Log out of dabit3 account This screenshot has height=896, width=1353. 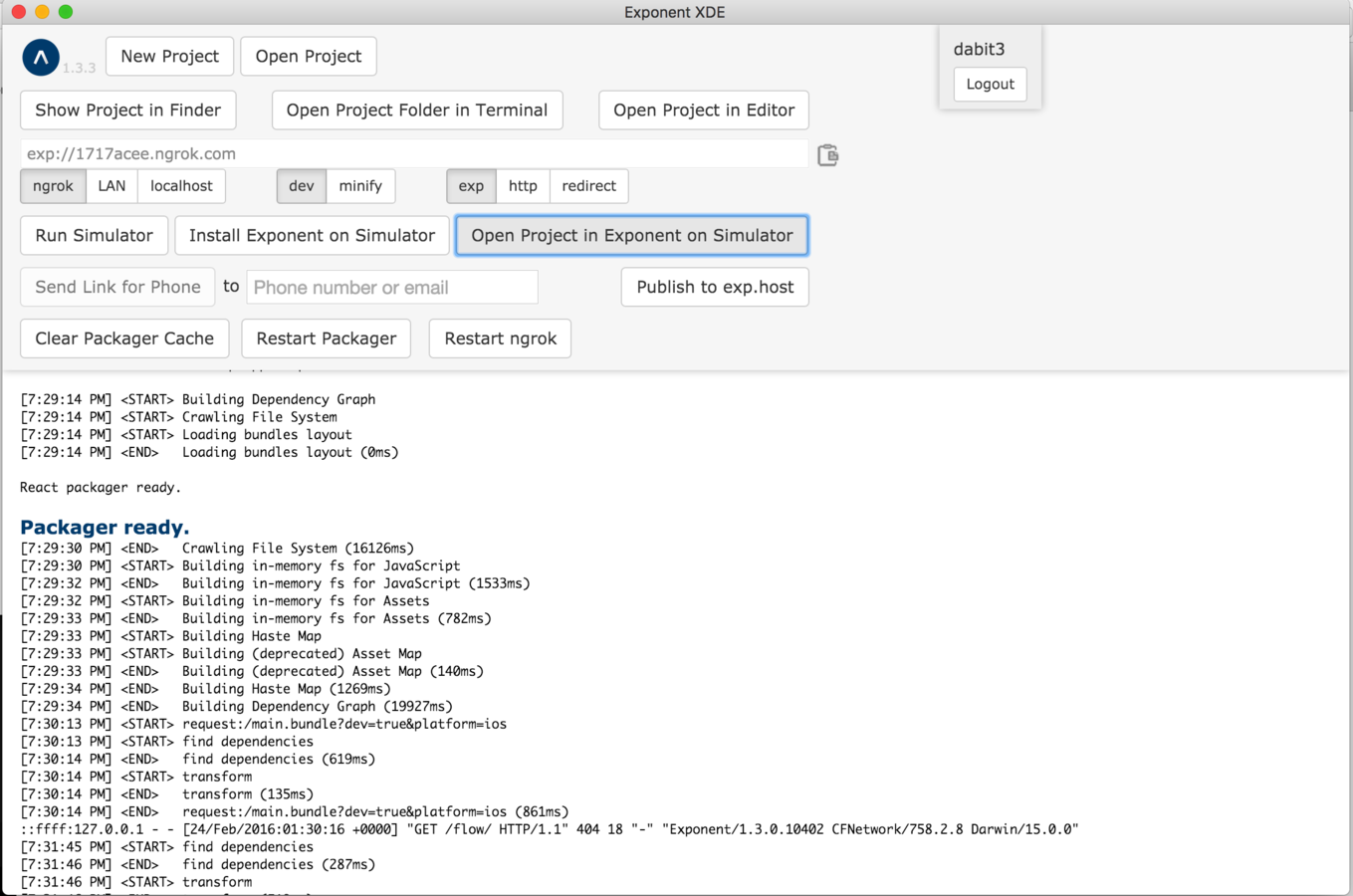(x=990, y=84)
